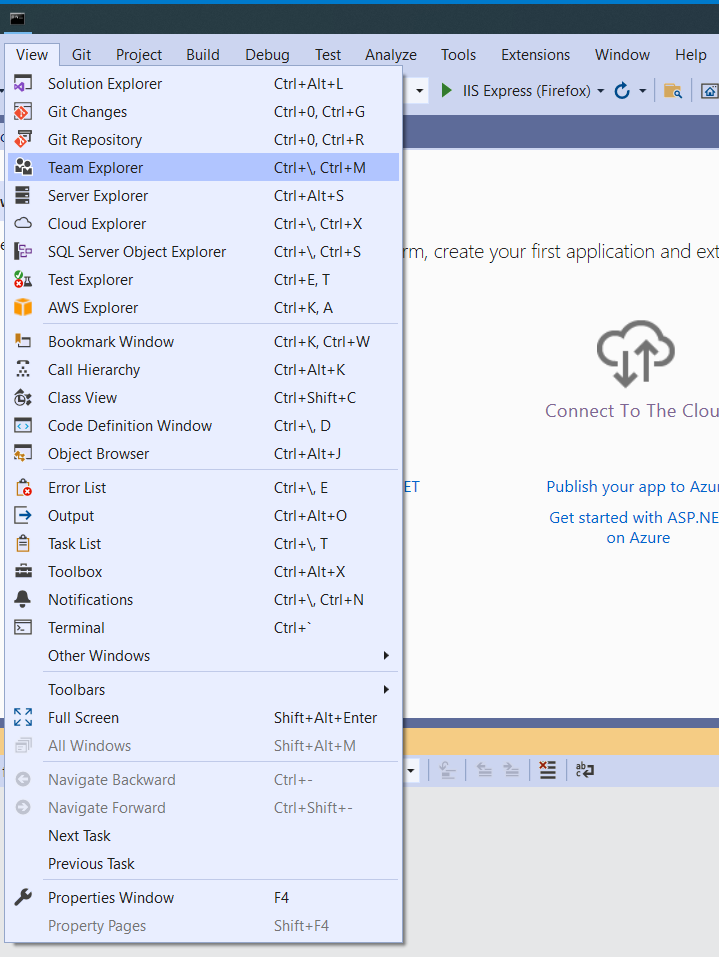719x957 pixels.
Task: Click the Solution Explorer icon
Action: [x=23, y=84]
